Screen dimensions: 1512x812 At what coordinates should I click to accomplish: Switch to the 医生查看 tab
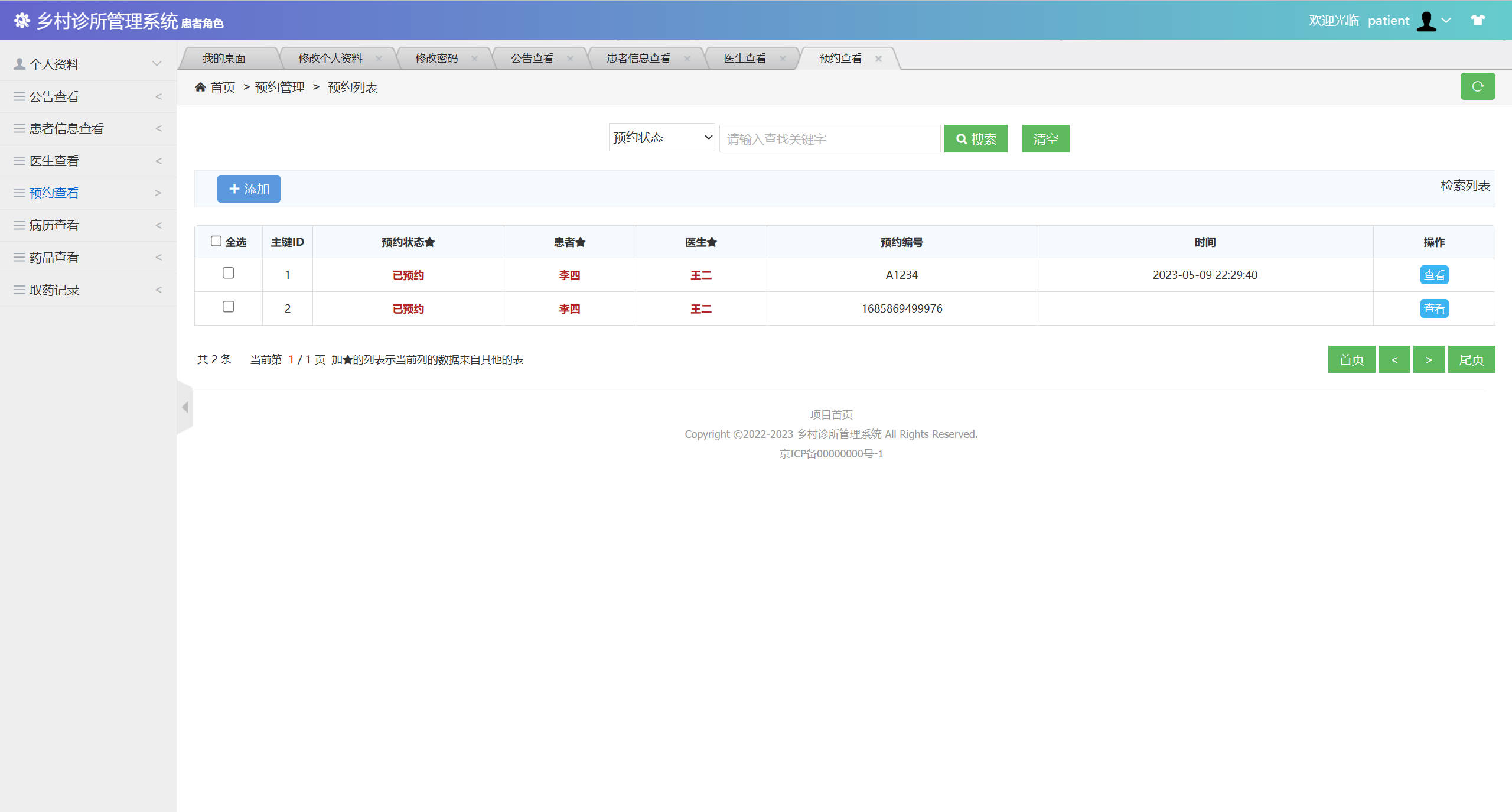pos(744,57)
